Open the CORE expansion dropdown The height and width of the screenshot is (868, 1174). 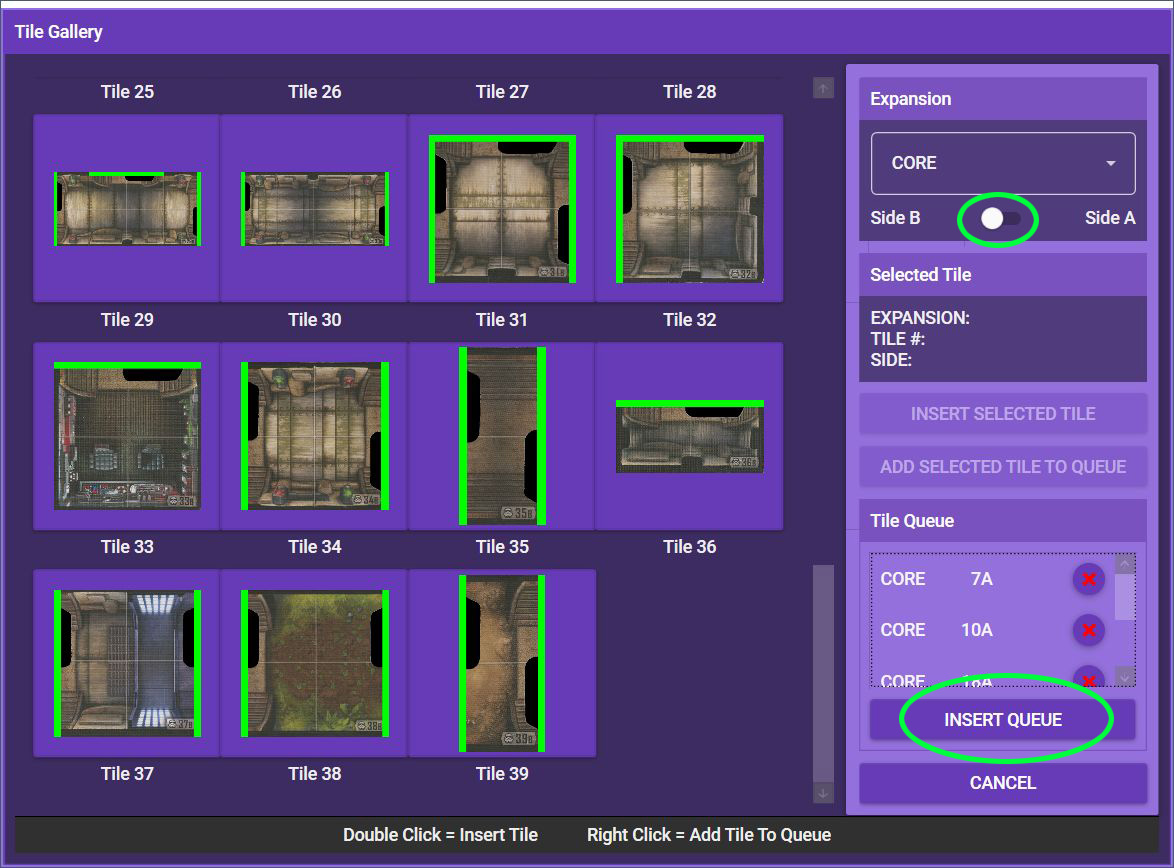click(x=1003, y=163)
